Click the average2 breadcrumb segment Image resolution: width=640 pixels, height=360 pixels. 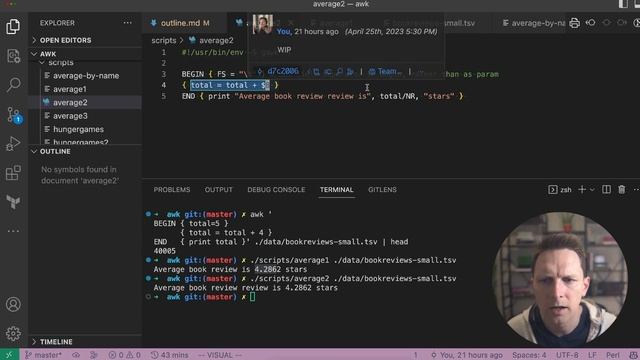point(216,40)
